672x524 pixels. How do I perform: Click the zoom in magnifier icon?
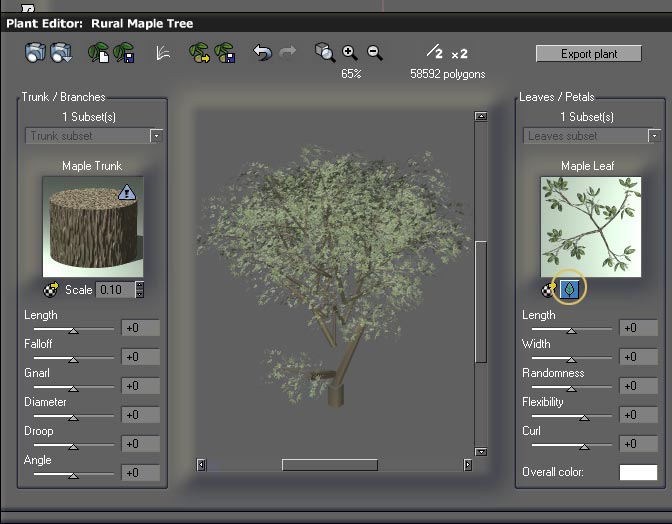[x=350, y=53]
